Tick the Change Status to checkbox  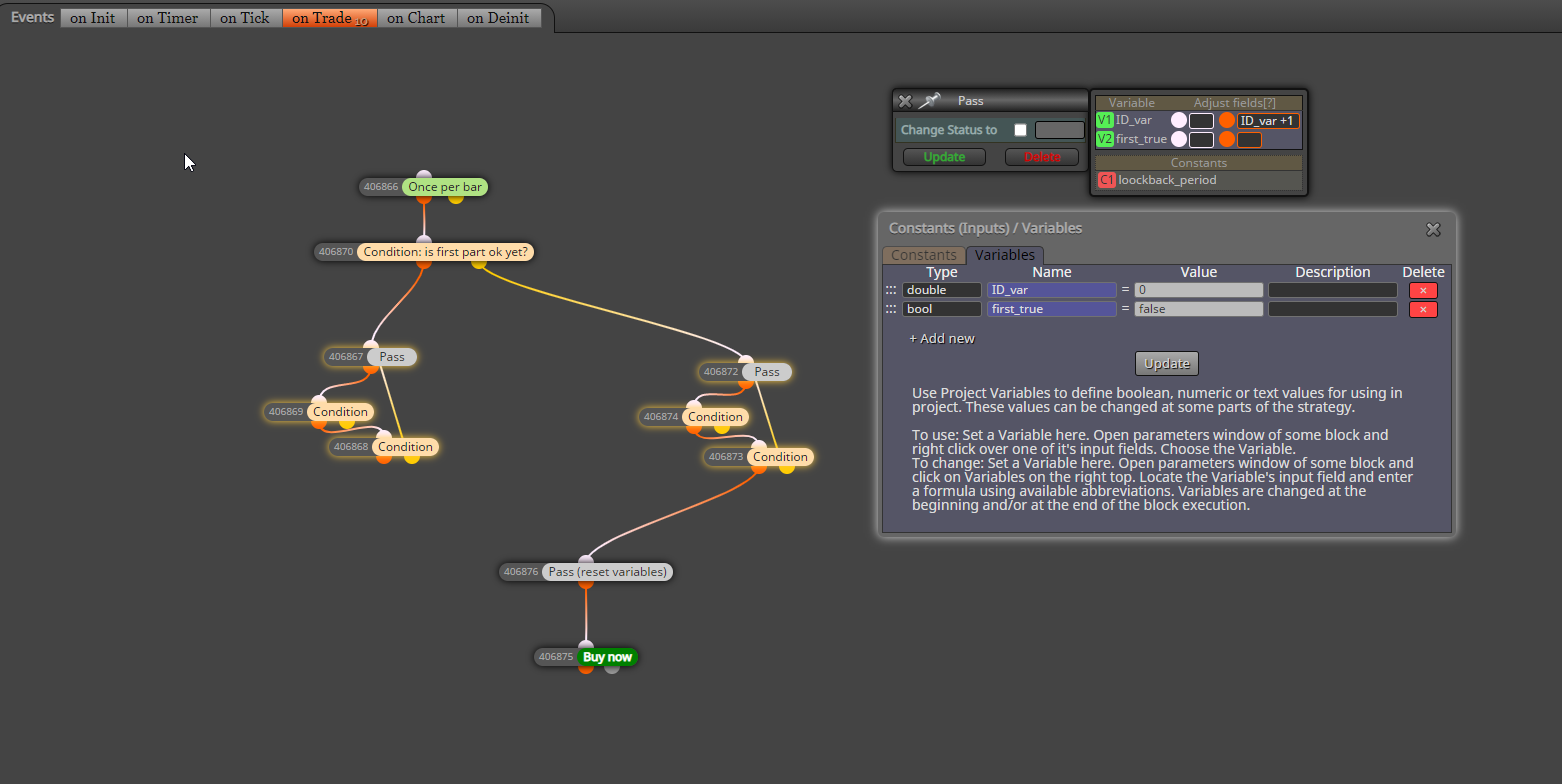[1020, 130]
